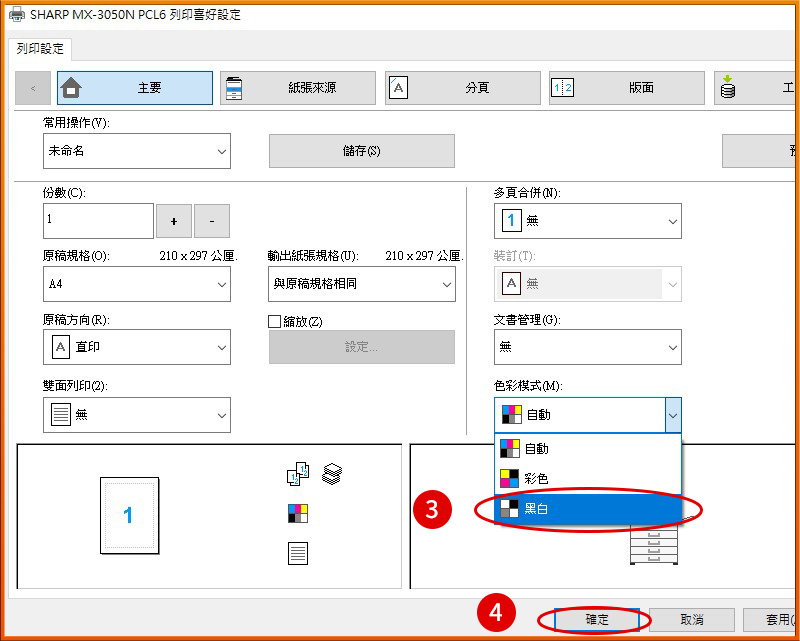Click the printer cassette graphic in the right preview
The width and height of the screenshot is (800, 641).
click(654, 545)
